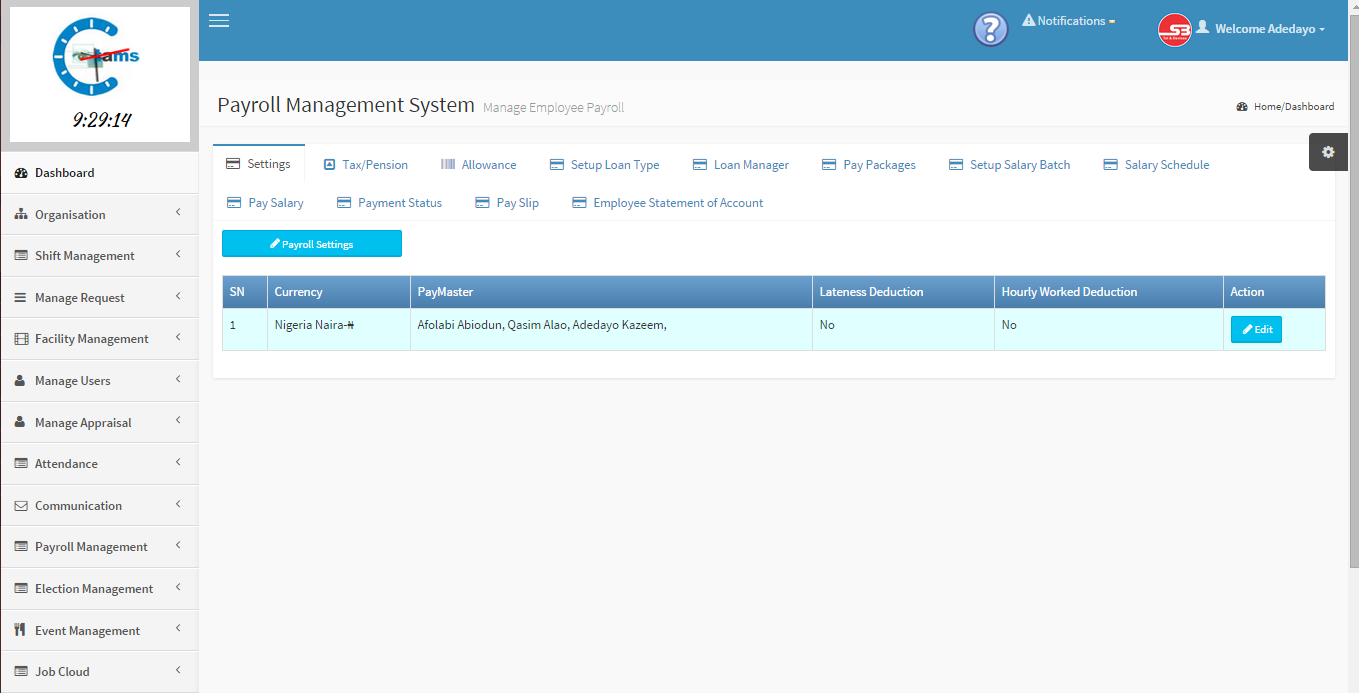Image resolution: width=1359 pixels, height=693 pixels.
Task: Click the Dashboard icon in sidebar
Action: 21,173
